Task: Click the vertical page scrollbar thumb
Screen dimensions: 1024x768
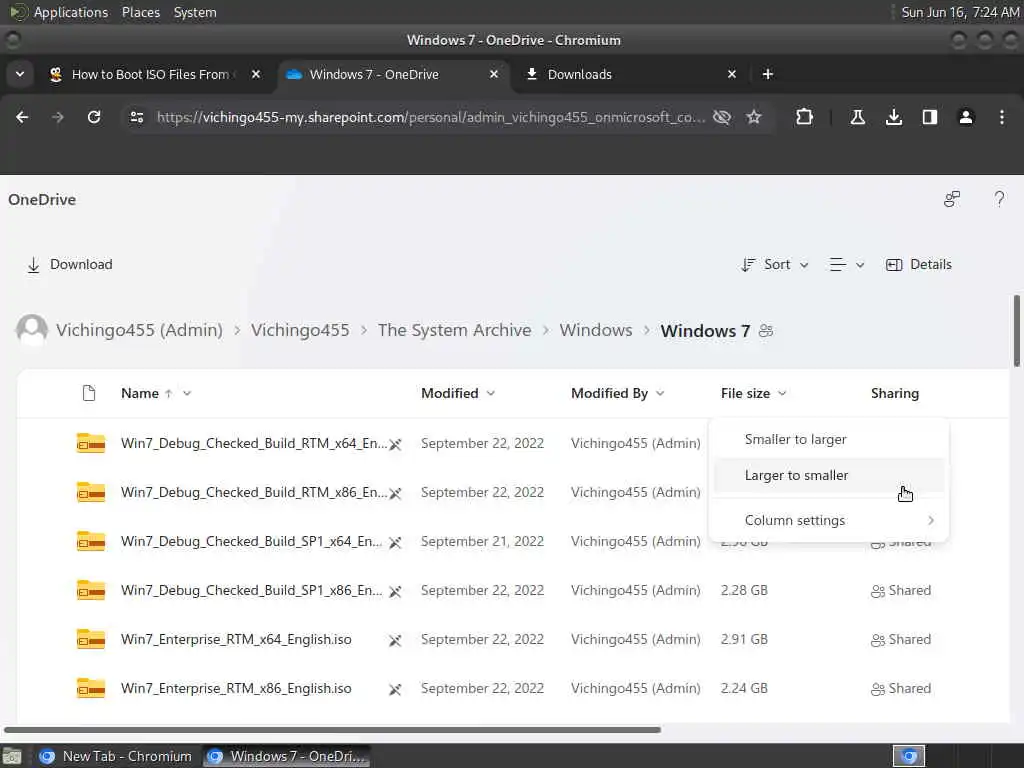Action: (1017, 331)
